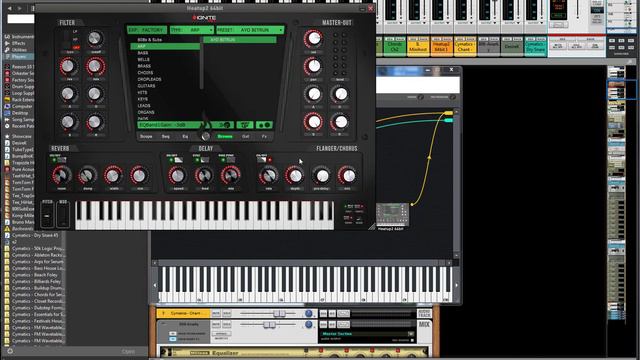Select the BELLS type in list
This screenshot has height=360, width=640.
click(x=144, y=60)
